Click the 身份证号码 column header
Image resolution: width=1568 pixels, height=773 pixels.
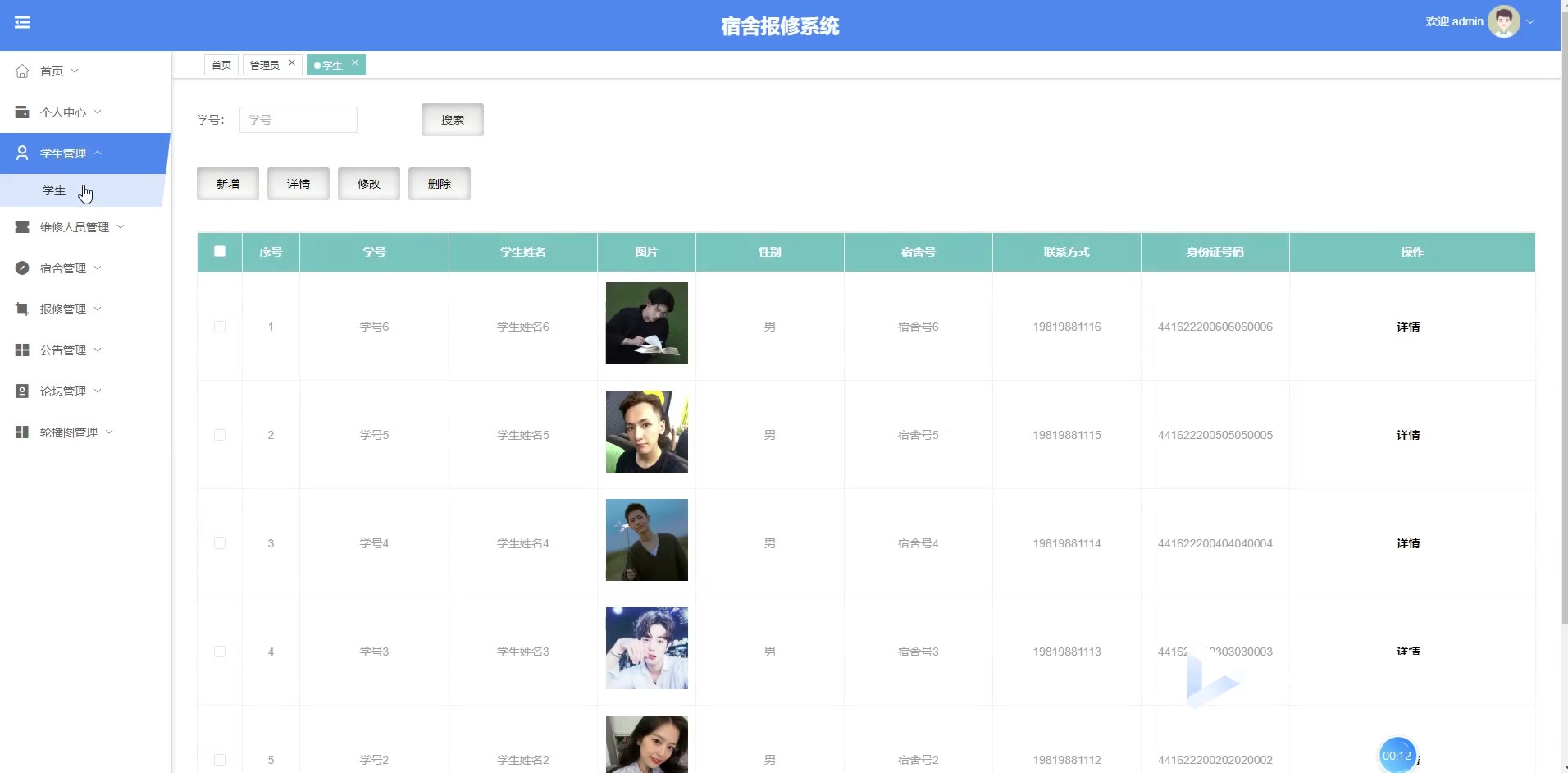1215,252
